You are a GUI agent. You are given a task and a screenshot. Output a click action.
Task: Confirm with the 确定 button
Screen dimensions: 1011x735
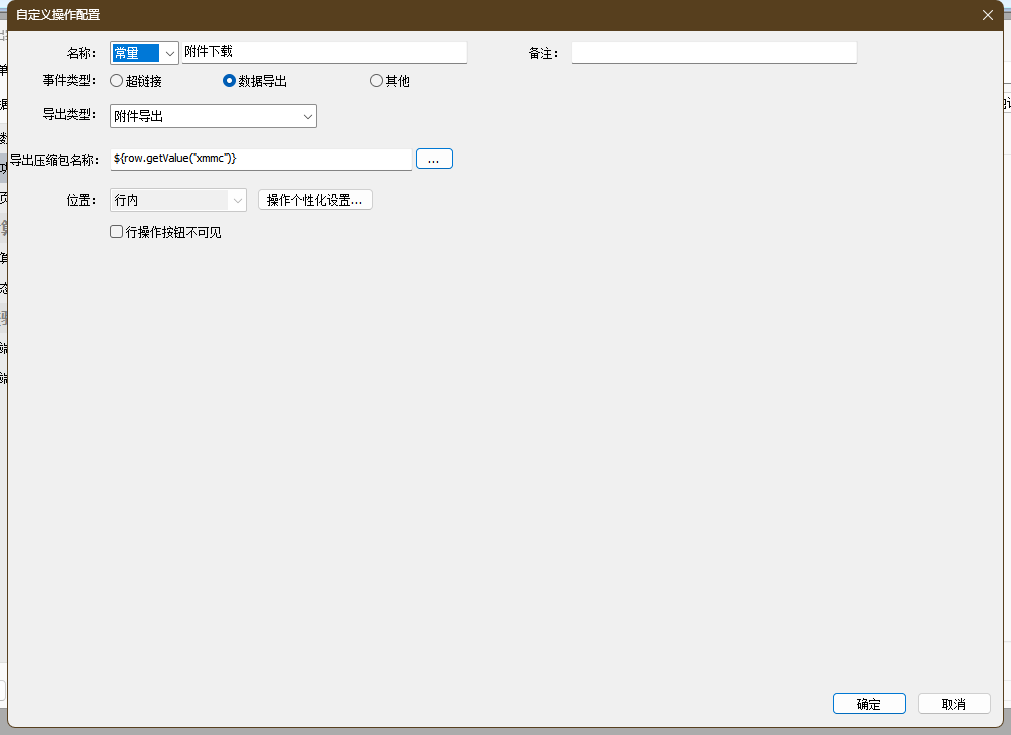tap(868, 704)
